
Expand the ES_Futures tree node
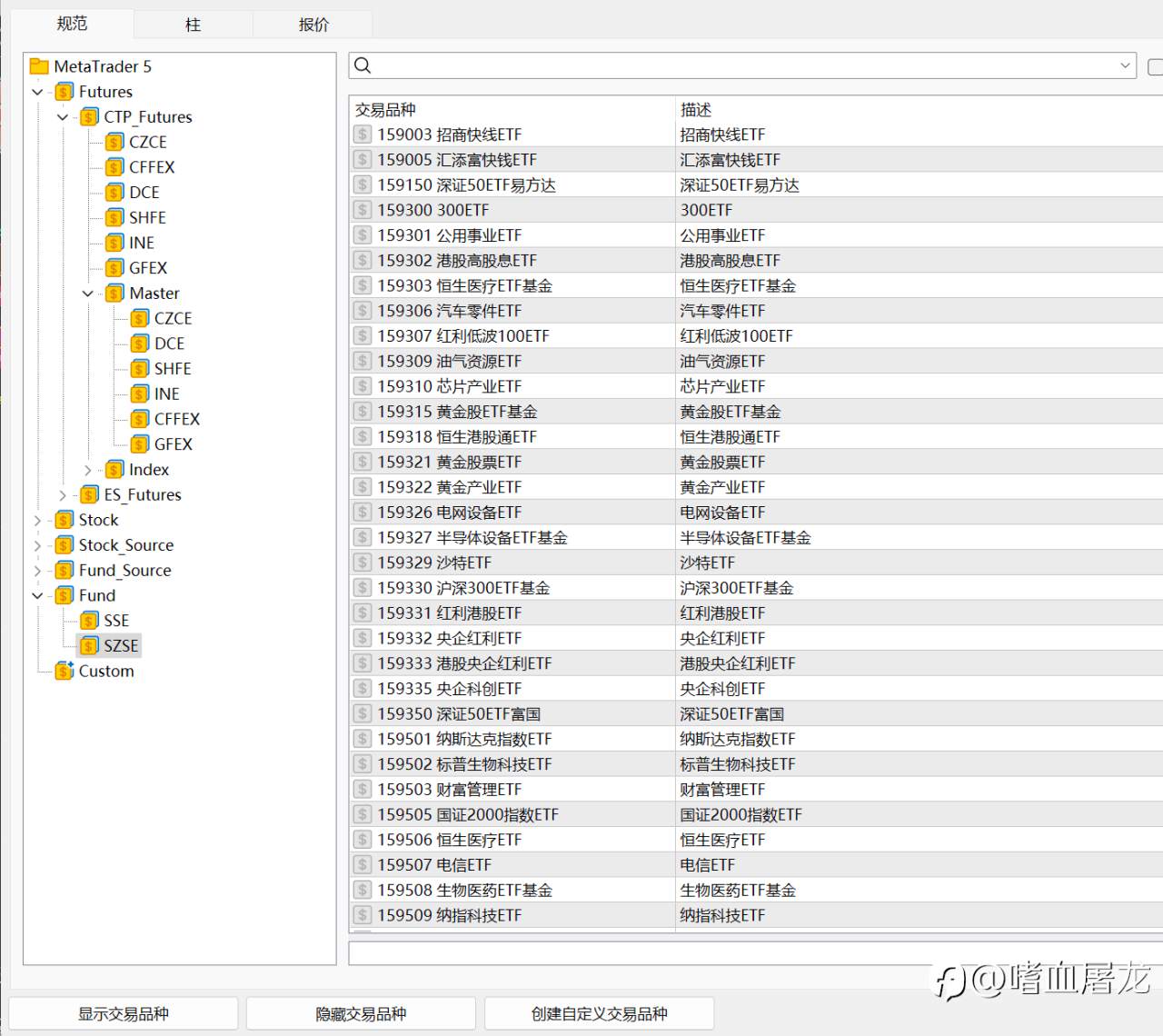[x=63, y=495]
